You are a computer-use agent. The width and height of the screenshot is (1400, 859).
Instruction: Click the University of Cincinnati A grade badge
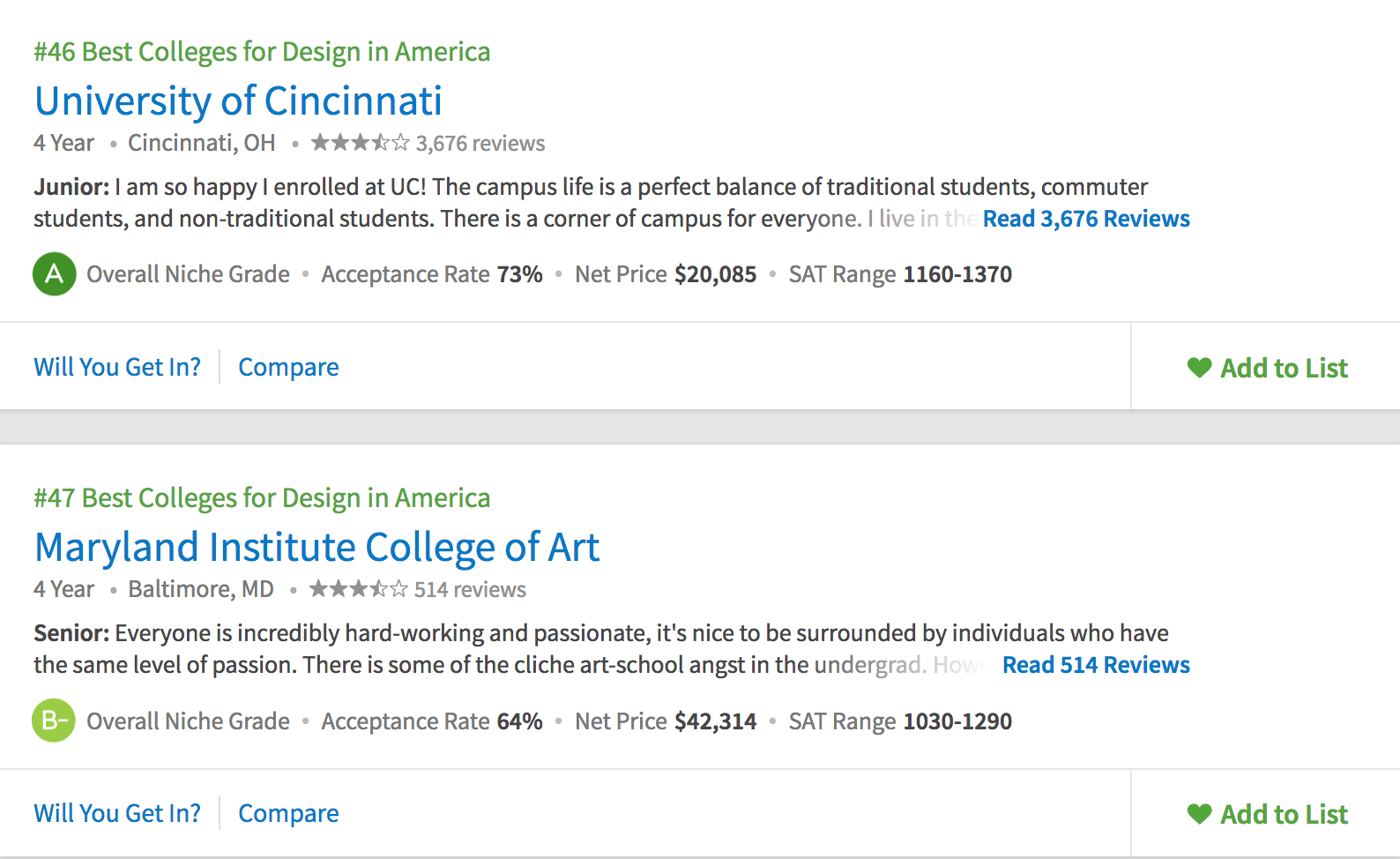(x=54, y=274)
